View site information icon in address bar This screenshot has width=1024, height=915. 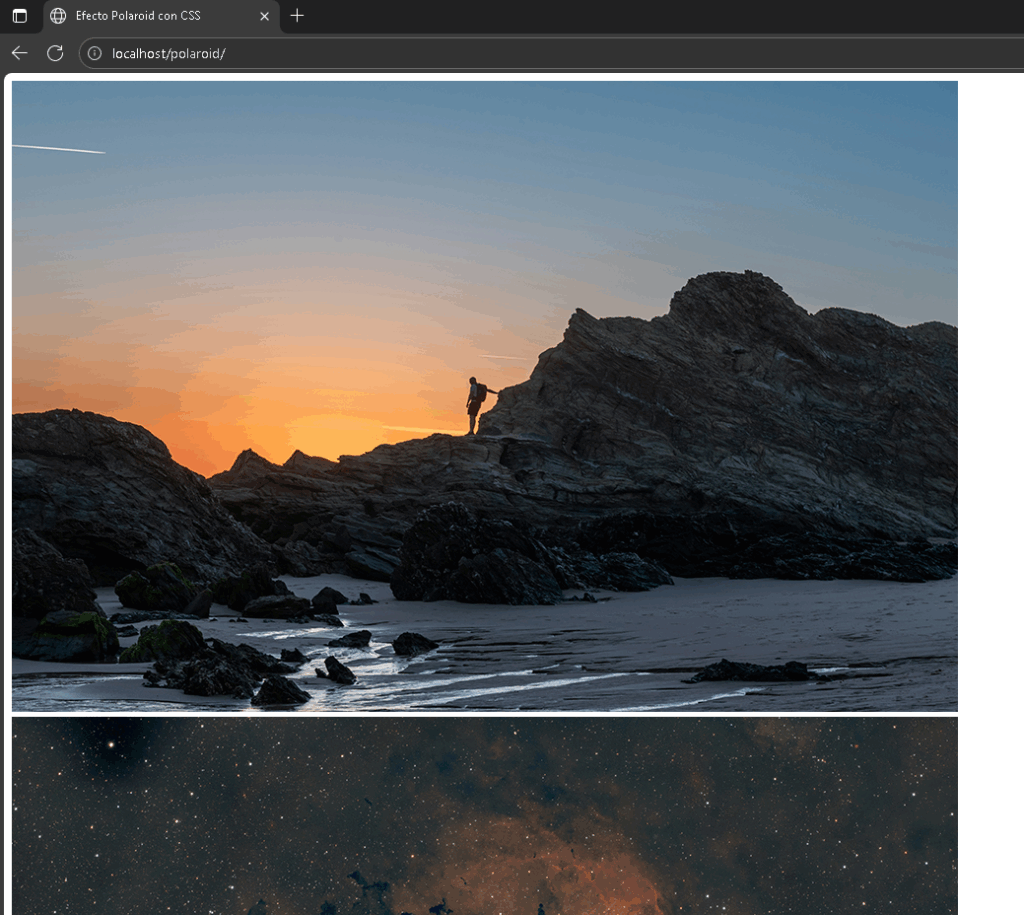click(95, 53)
